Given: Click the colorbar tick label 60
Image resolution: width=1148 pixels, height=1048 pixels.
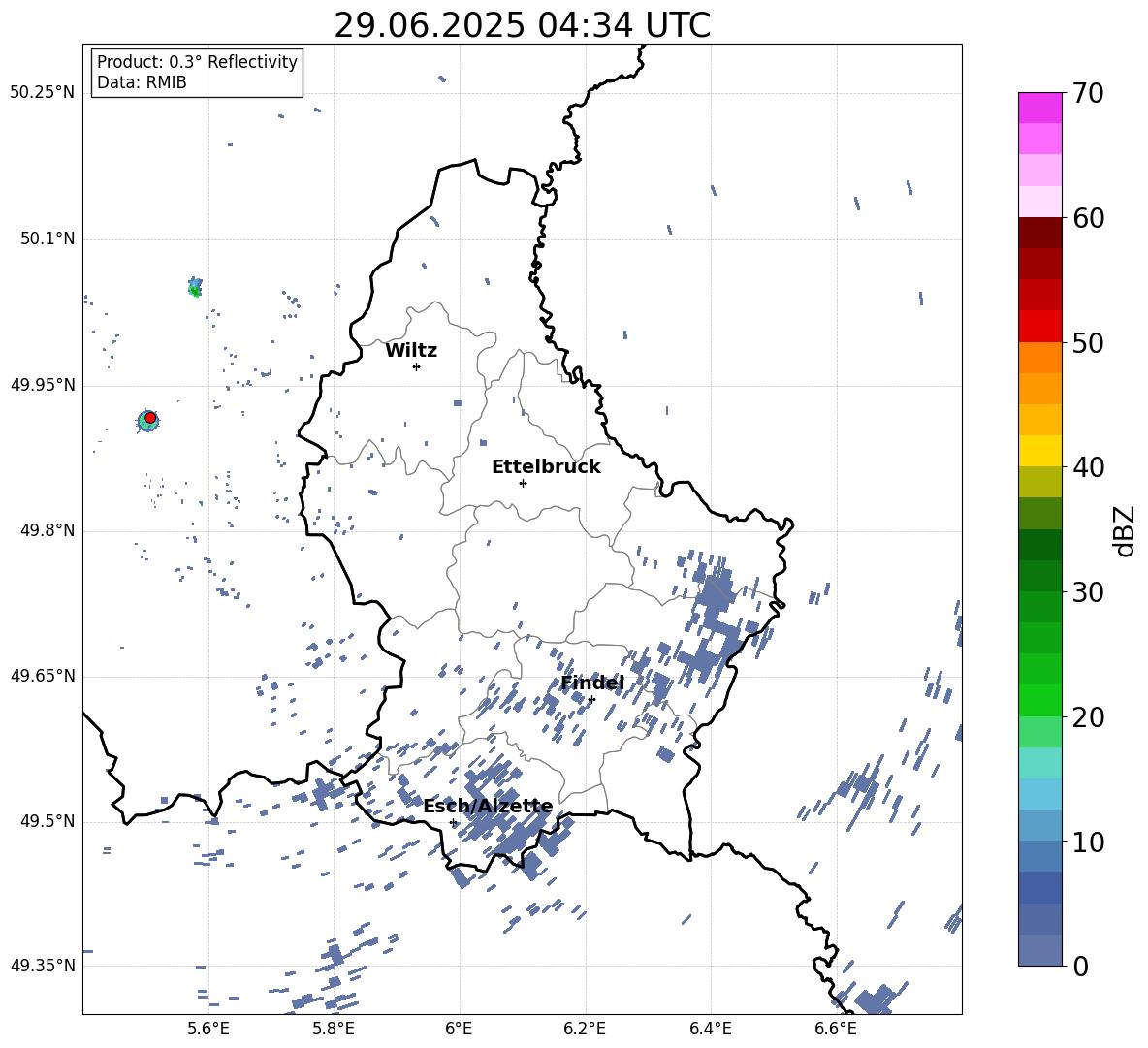Looking at the screenshot, I should 1088,218.
